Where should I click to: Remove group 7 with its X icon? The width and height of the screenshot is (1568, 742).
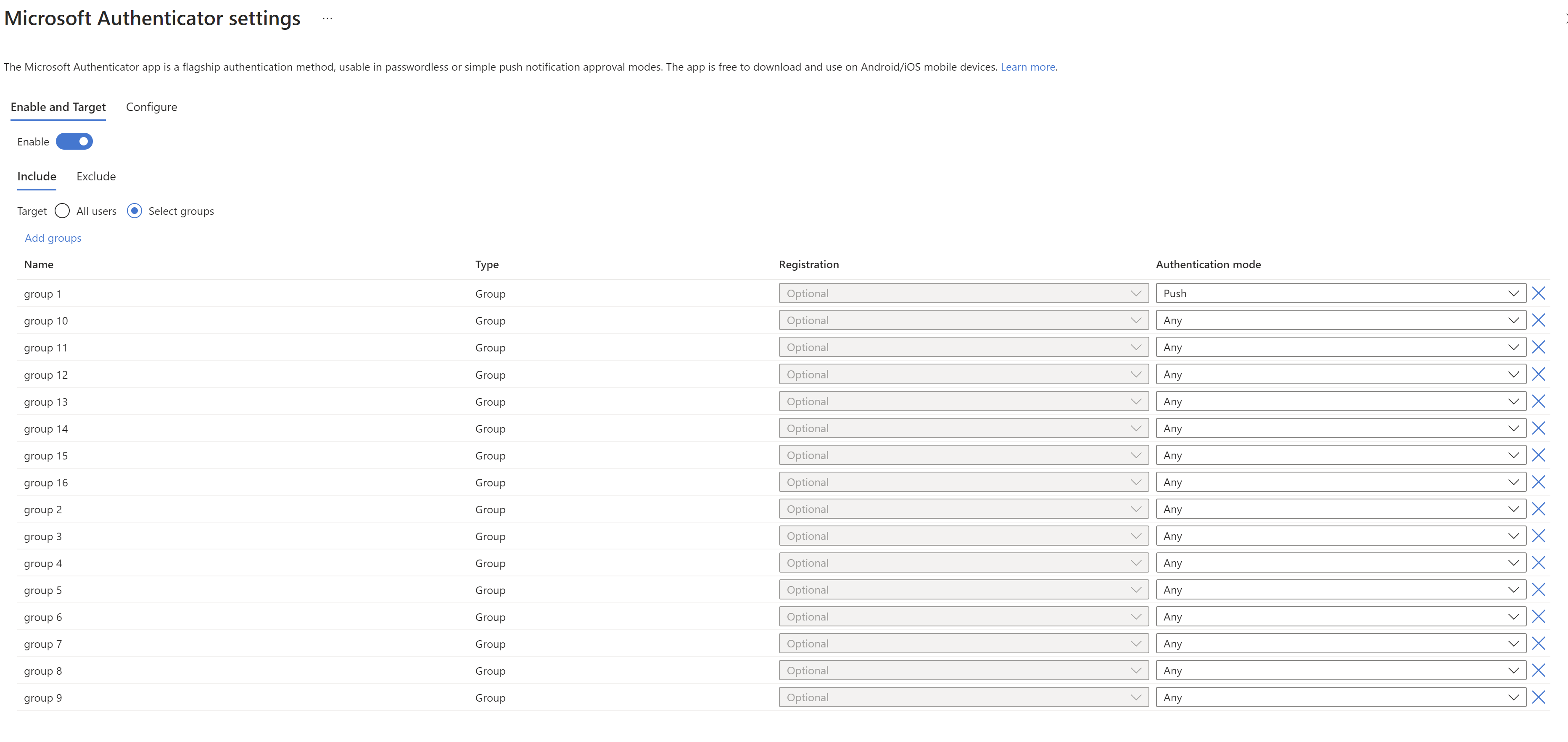1538,643
